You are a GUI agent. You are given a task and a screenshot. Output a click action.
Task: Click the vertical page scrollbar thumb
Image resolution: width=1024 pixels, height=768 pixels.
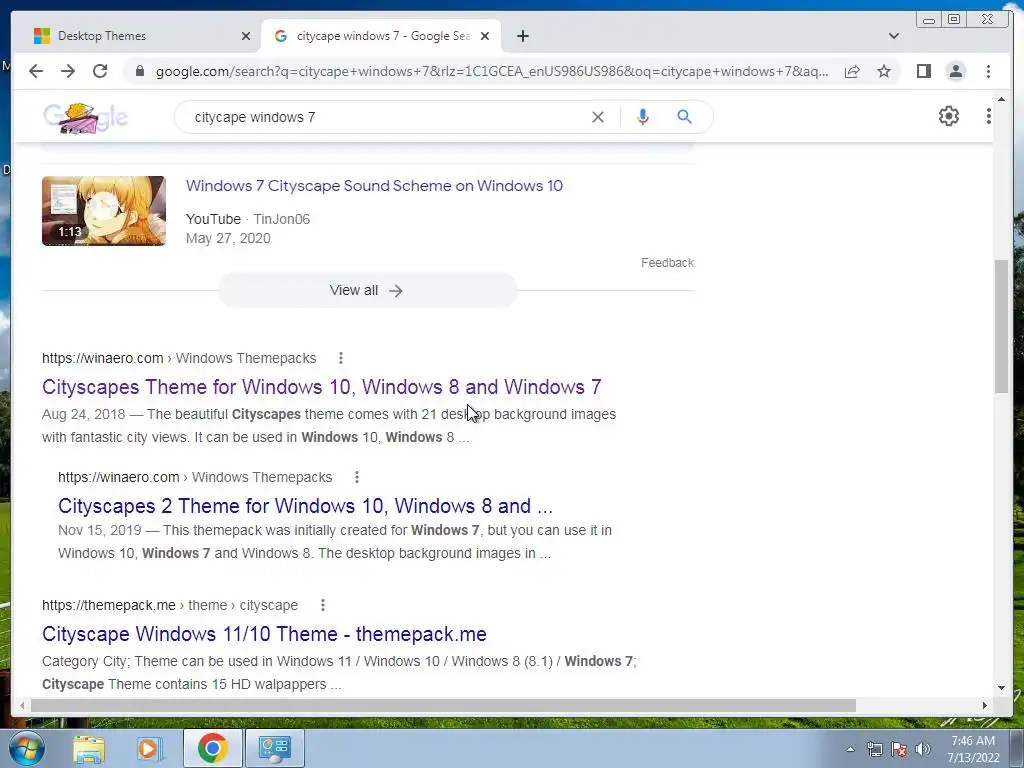[x=1001, y=325]
